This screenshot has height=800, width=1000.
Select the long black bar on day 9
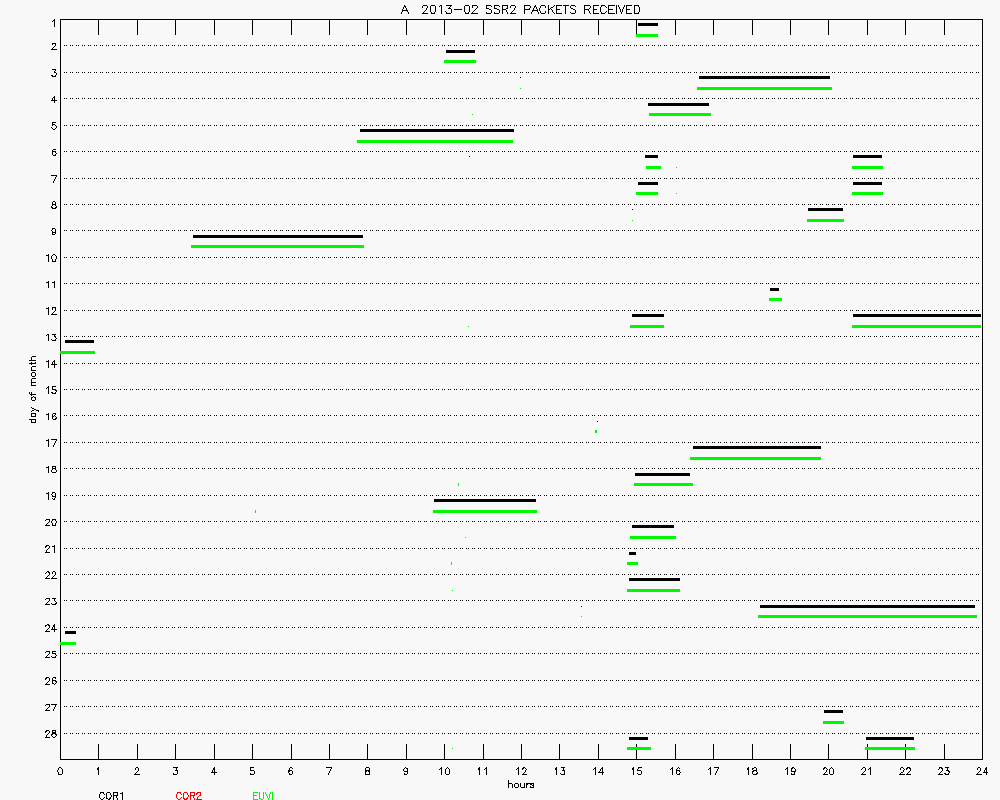[x=277, y=236]
